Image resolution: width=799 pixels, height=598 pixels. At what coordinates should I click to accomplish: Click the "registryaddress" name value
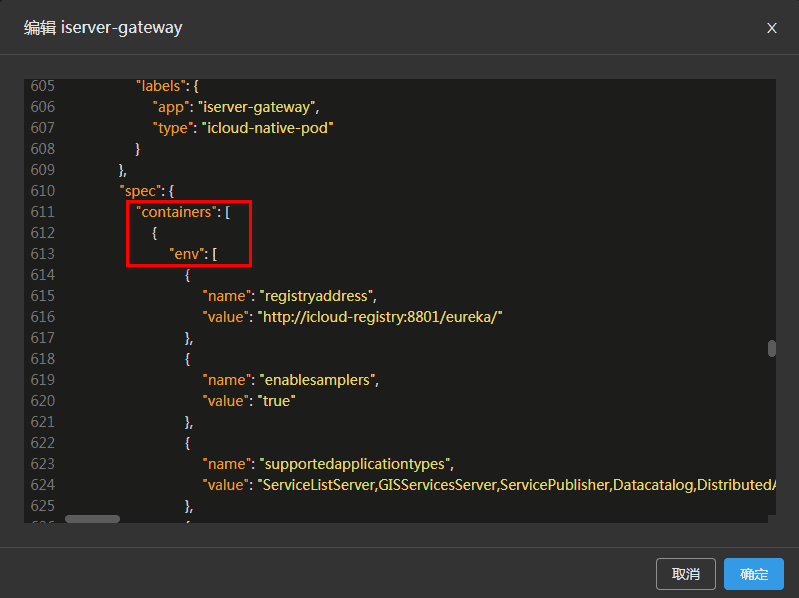click(x=318, y=296)
